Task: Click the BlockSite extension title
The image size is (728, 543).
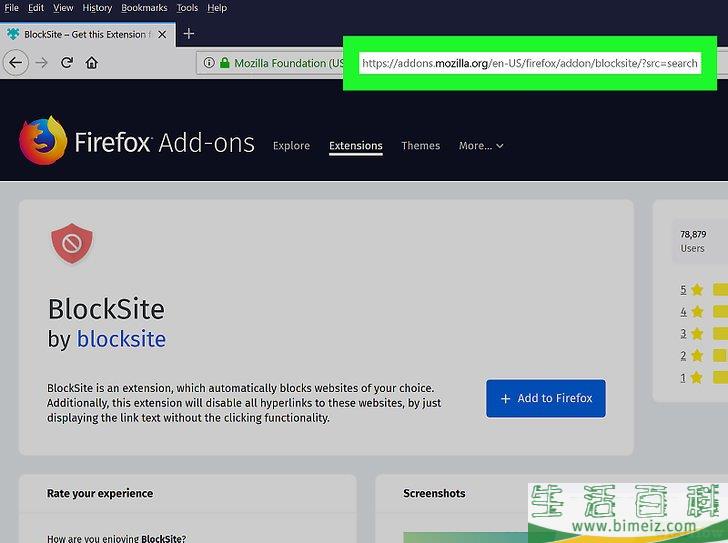Action: (x=106, y=309)
